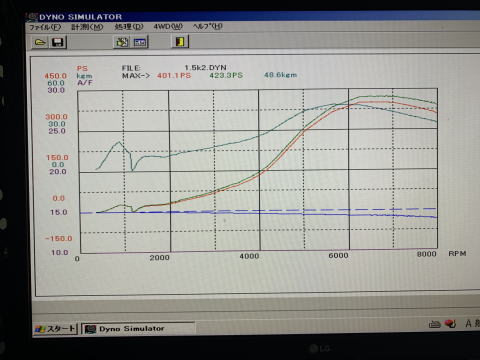
Task: Click the floppy disk save icon
Action: point(58,42)
